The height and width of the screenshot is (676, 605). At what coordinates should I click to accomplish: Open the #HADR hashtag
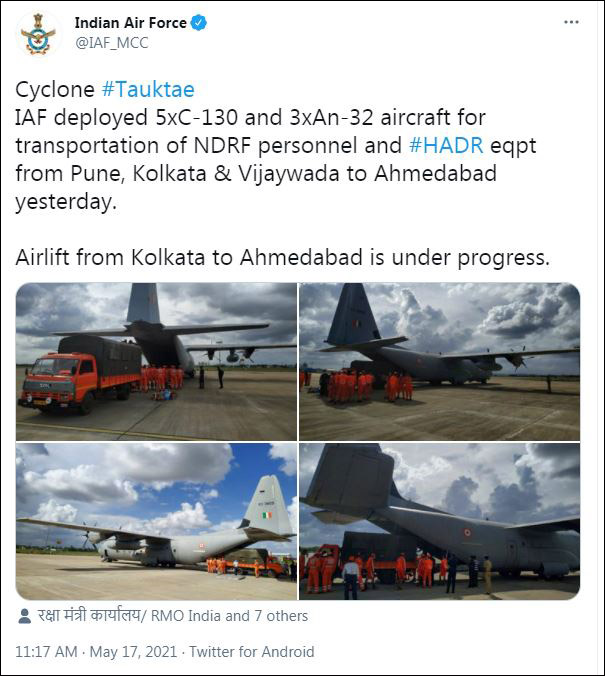[x=445, y=145]
